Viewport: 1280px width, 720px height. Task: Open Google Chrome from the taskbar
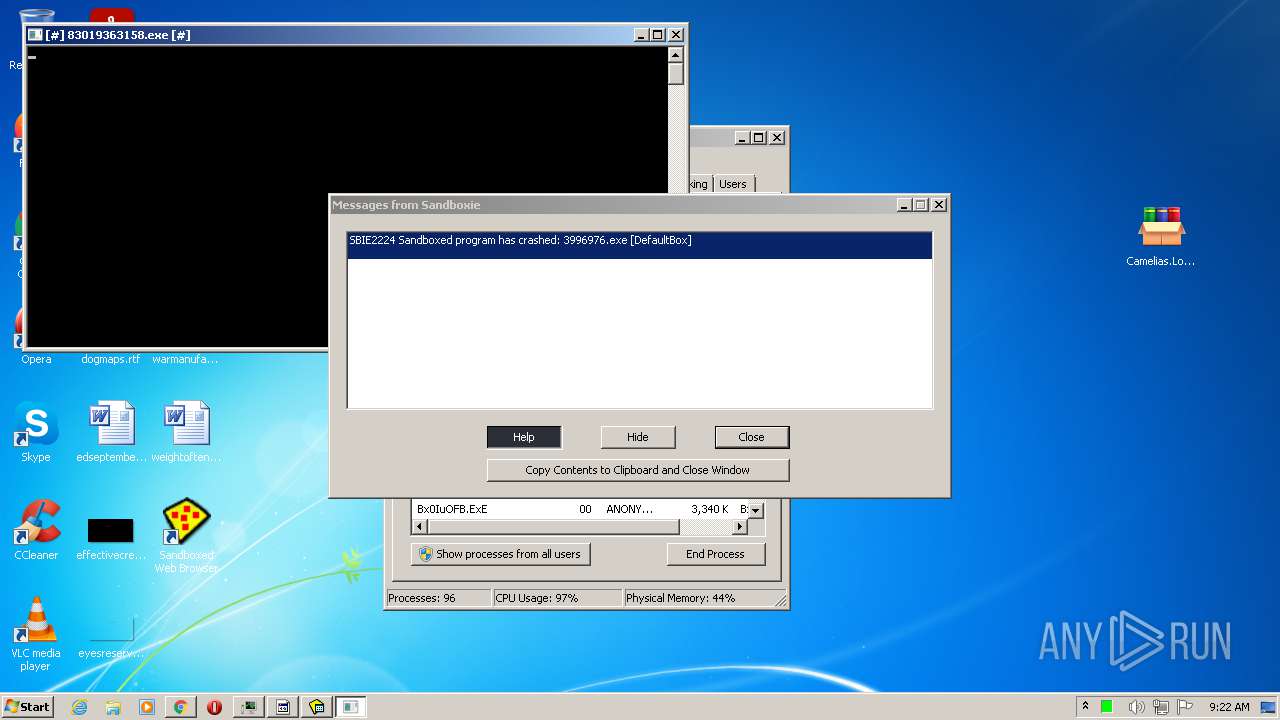click(x=181, y=707)
